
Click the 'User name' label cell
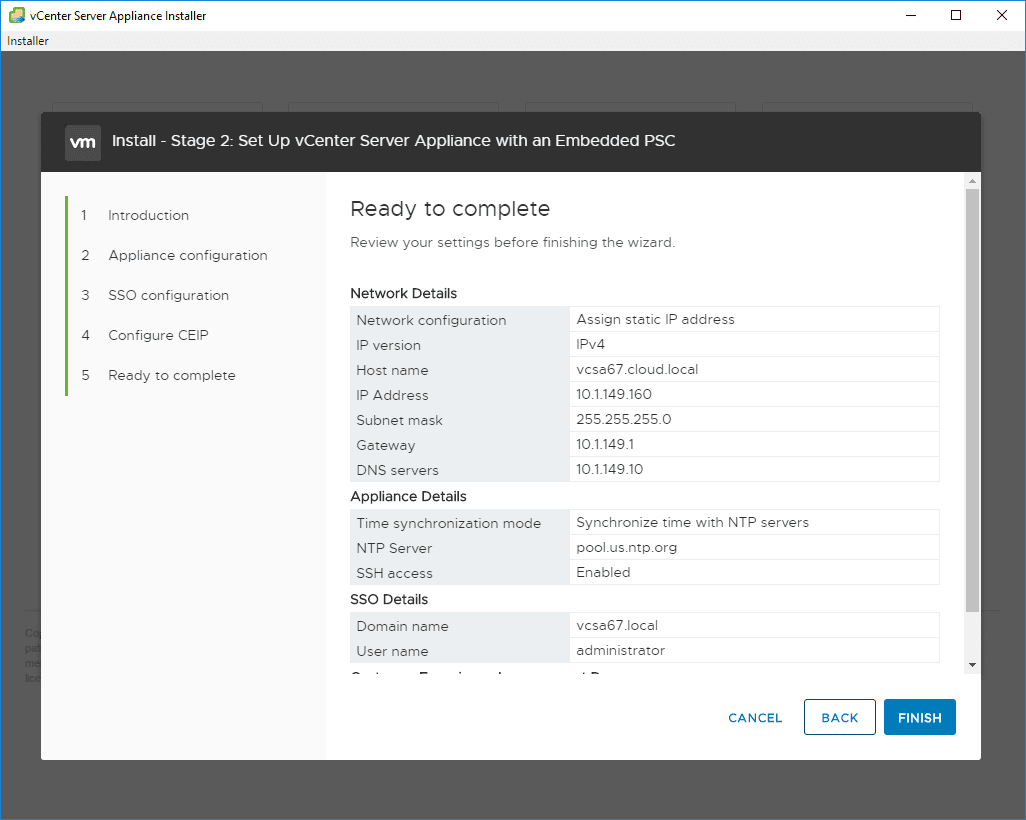pyautogui.click(x=460, y=650)
